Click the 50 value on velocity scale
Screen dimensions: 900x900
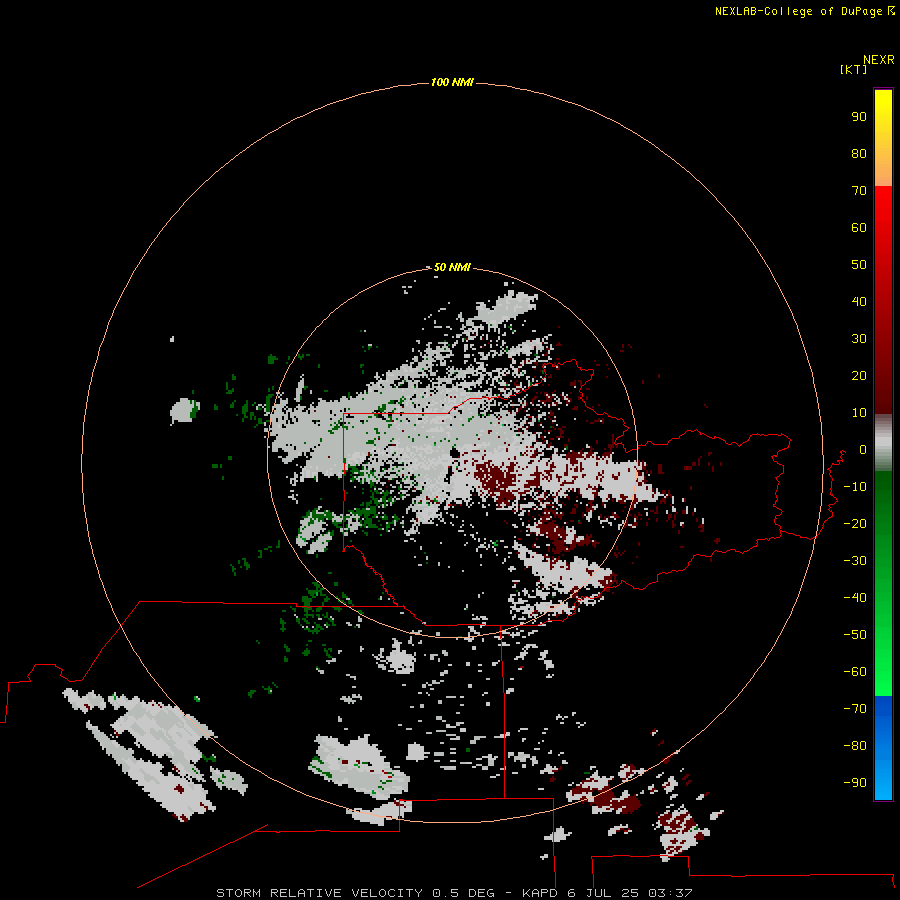click(x=859, y=265)
